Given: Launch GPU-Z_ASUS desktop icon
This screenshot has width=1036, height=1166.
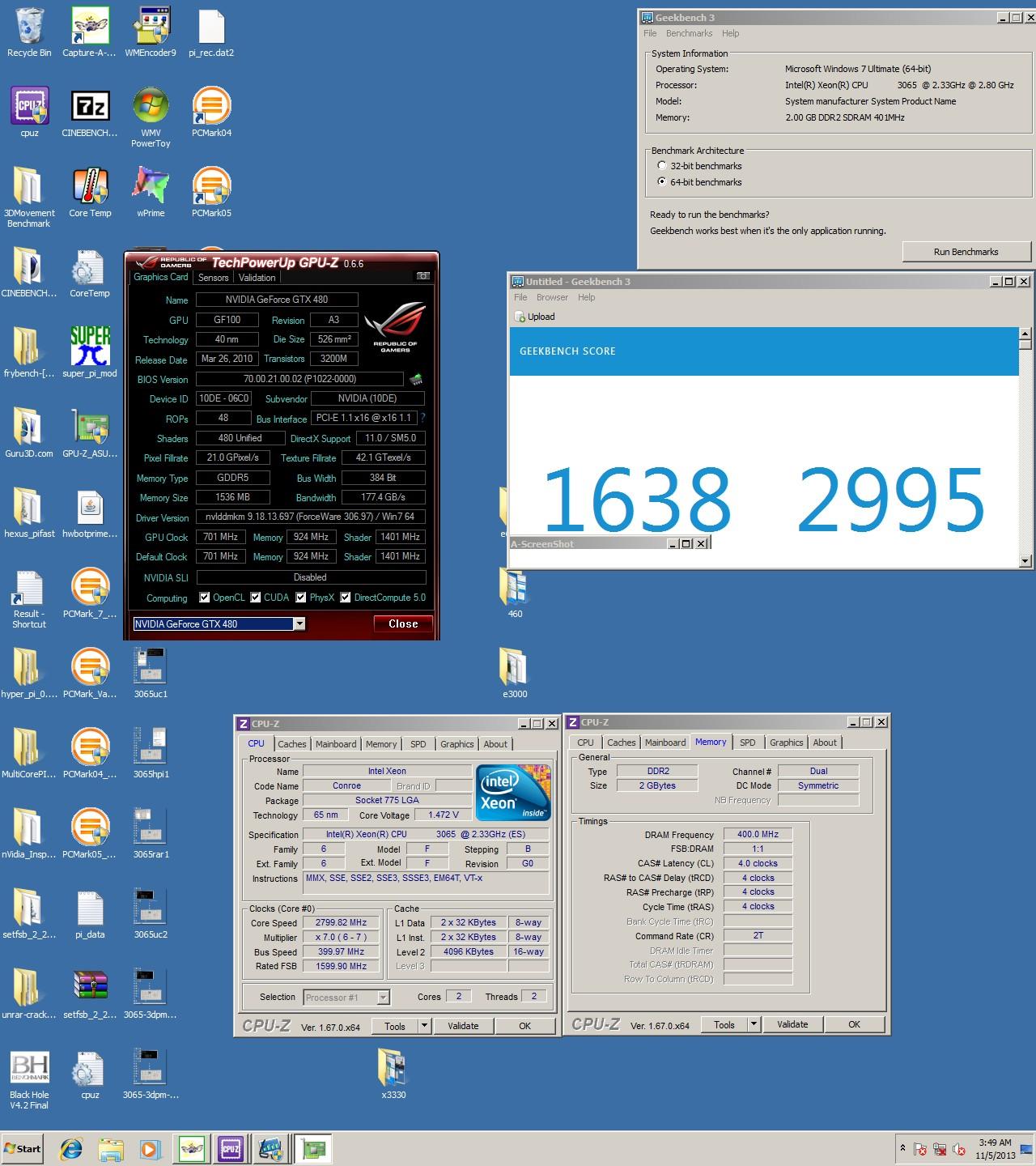Looking at the screenshot, I should (x=90, y=433).
